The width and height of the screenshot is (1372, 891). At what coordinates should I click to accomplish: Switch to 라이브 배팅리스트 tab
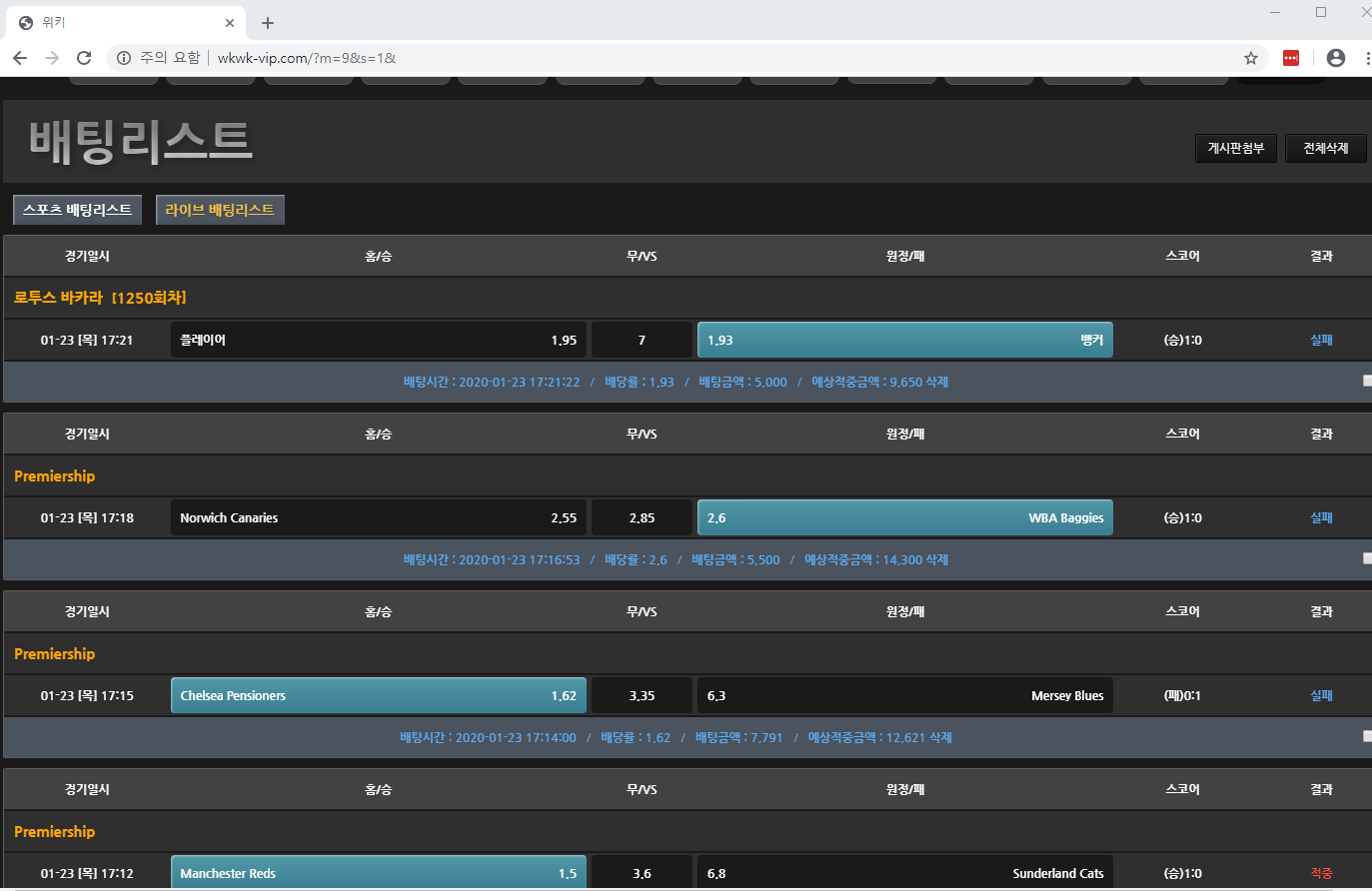click(x=220, y=210)
